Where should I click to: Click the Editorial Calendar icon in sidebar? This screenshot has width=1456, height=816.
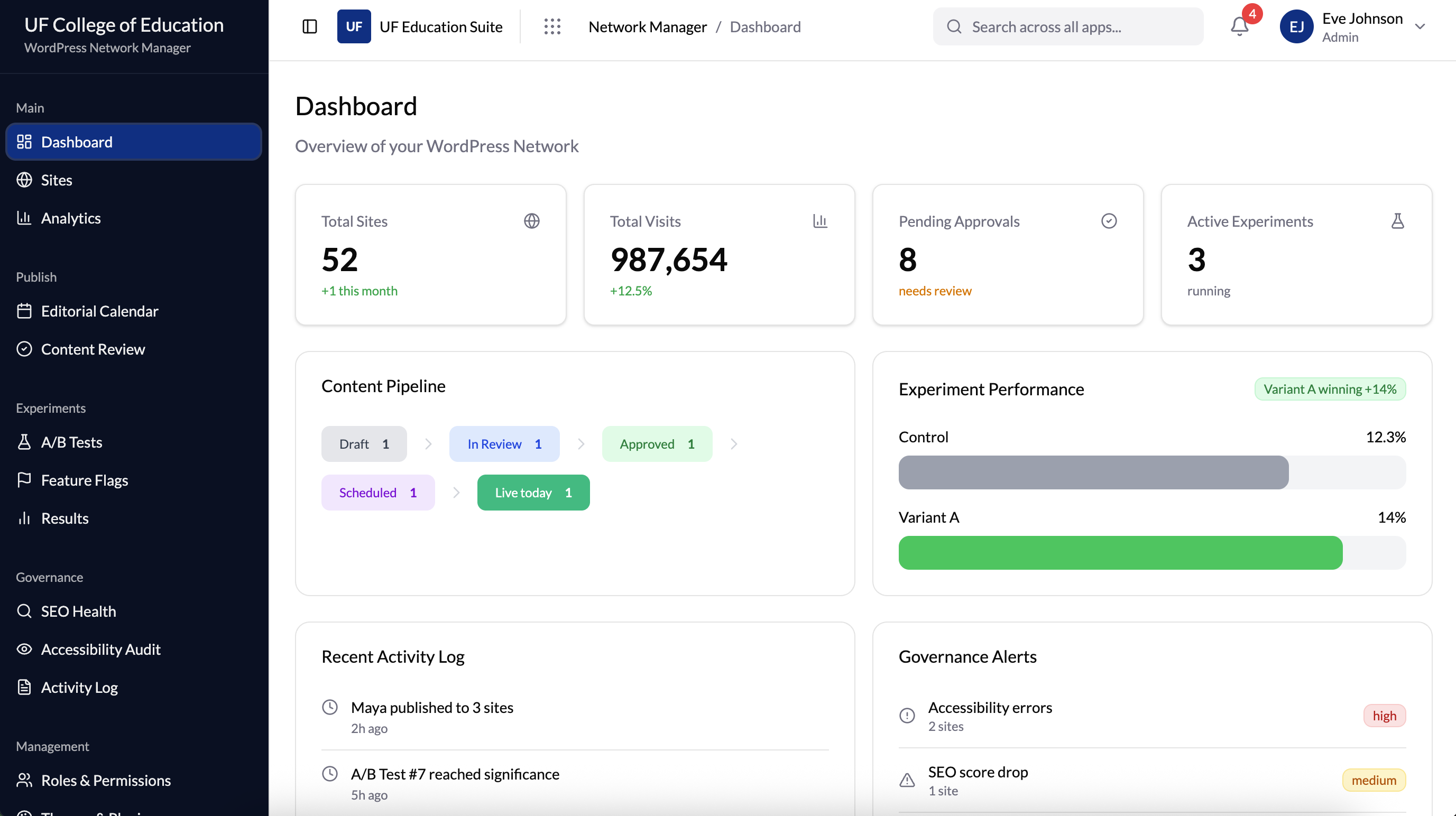[24, 311]
